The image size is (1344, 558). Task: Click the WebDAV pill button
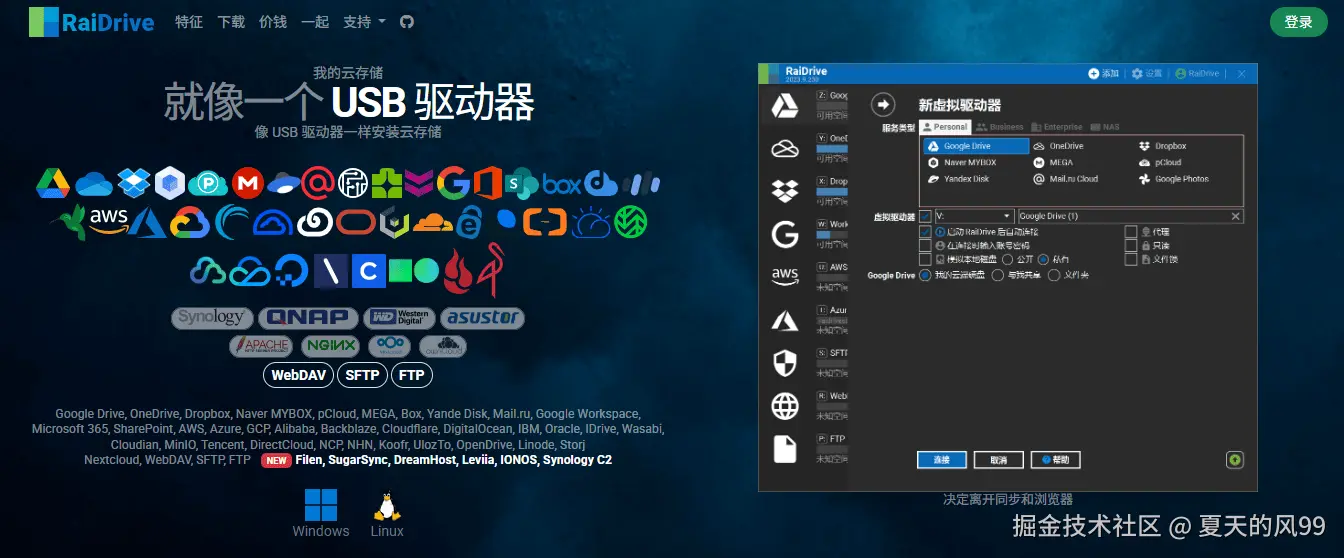click(298, 375)
